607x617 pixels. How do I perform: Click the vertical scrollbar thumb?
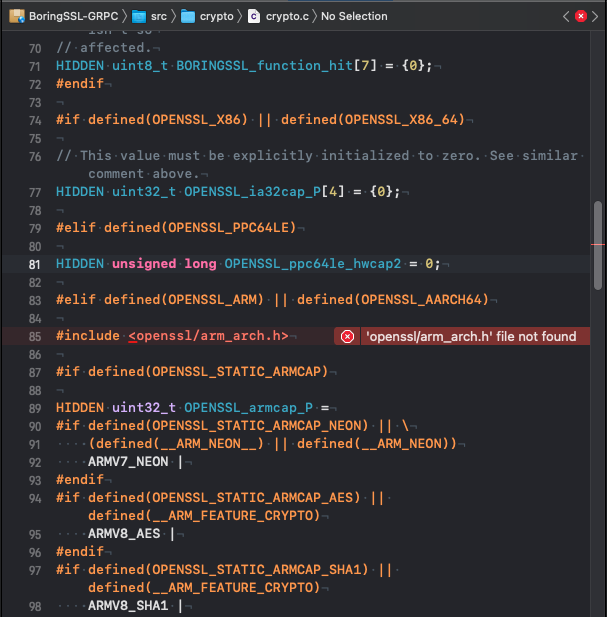click(598, 246)
